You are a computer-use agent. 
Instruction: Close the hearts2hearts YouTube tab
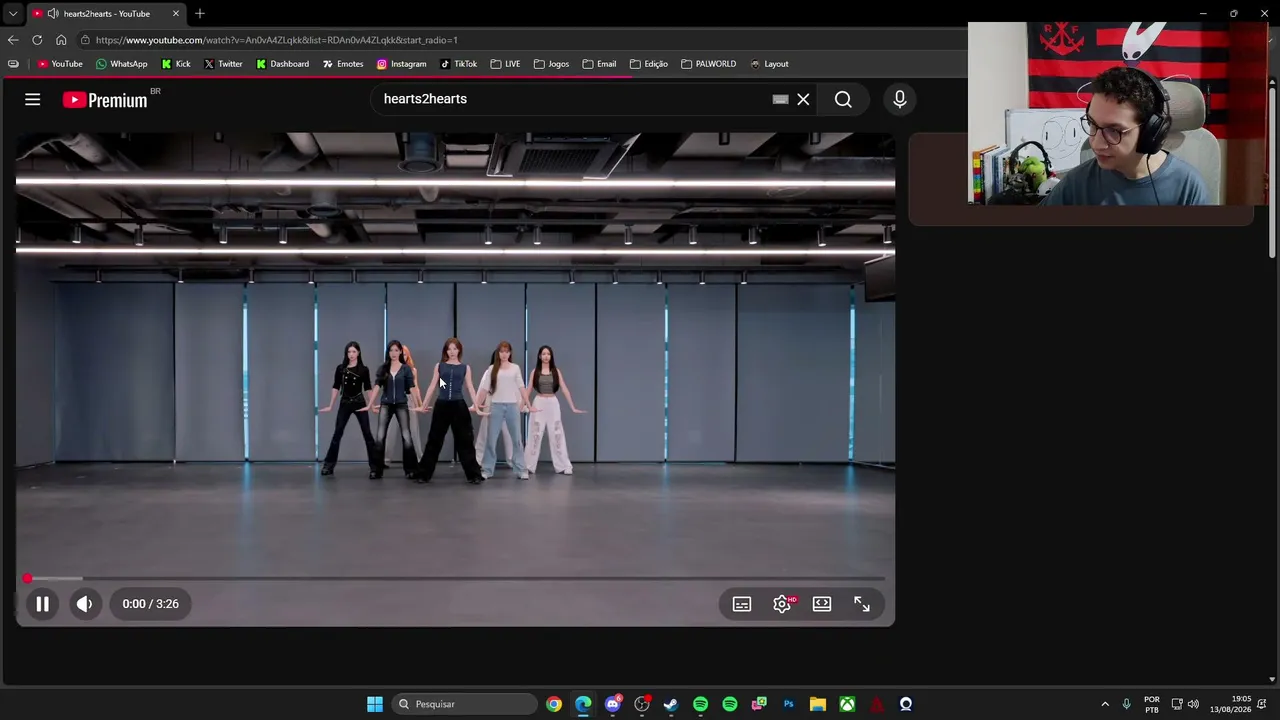[x=176, y=14]
